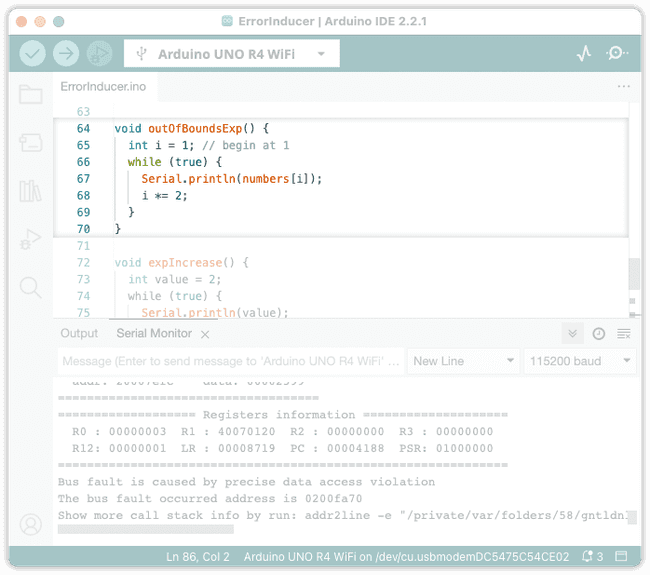
Task: Toggle the bottom panel from status bar
Action: pyautogui.click(x=621, y=556)
